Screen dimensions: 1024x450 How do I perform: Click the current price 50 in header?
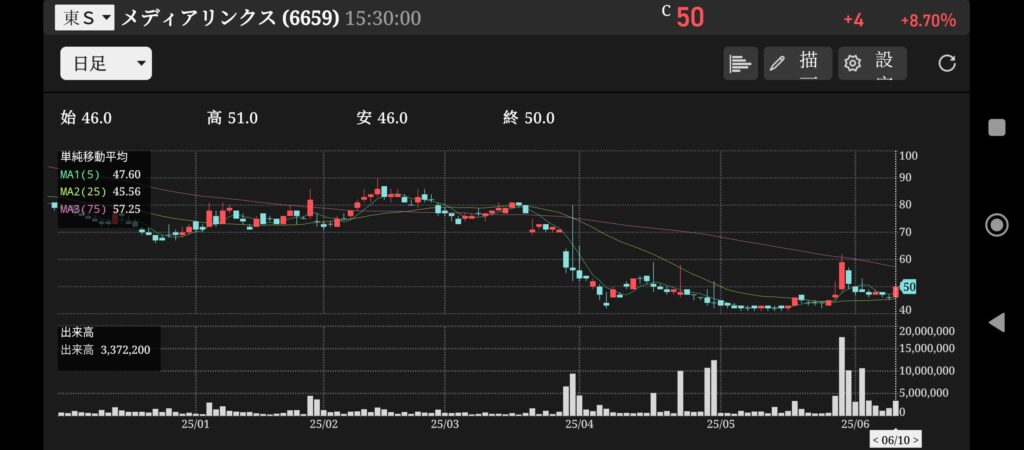pyautogui.click(x=690, y=18)
